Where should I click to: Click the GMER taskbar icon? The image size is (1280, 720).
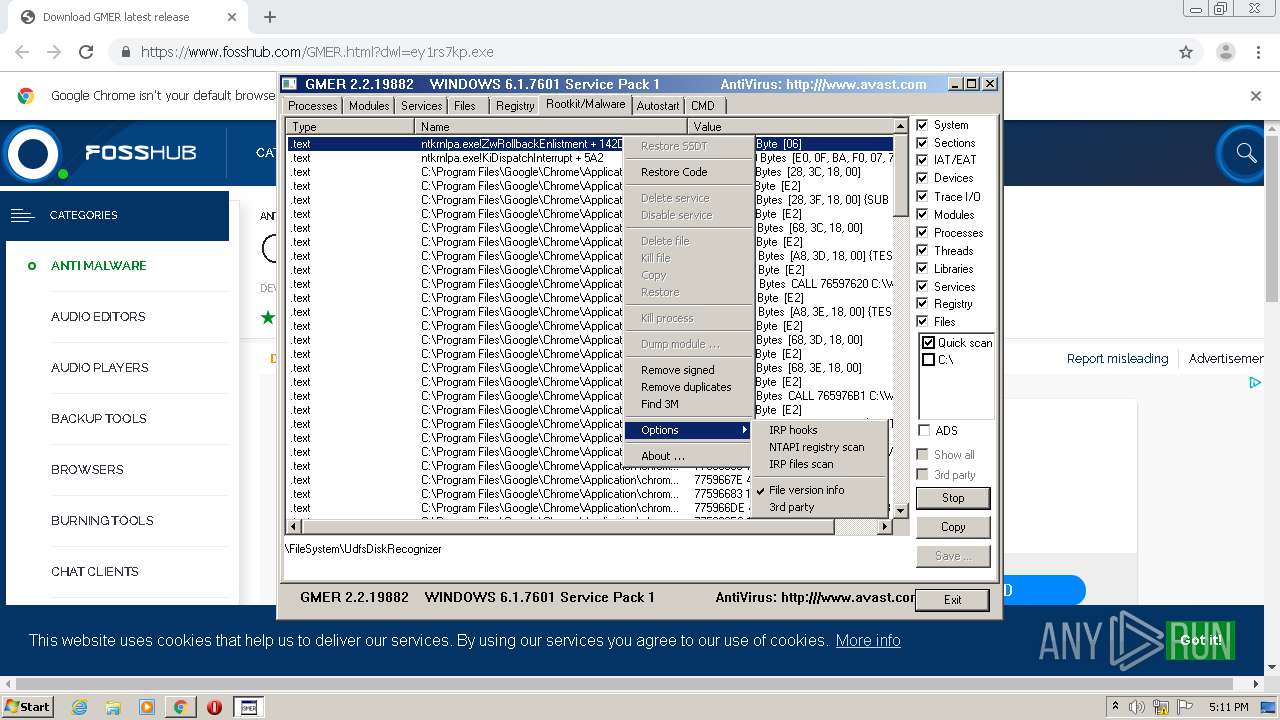point(248,707)
